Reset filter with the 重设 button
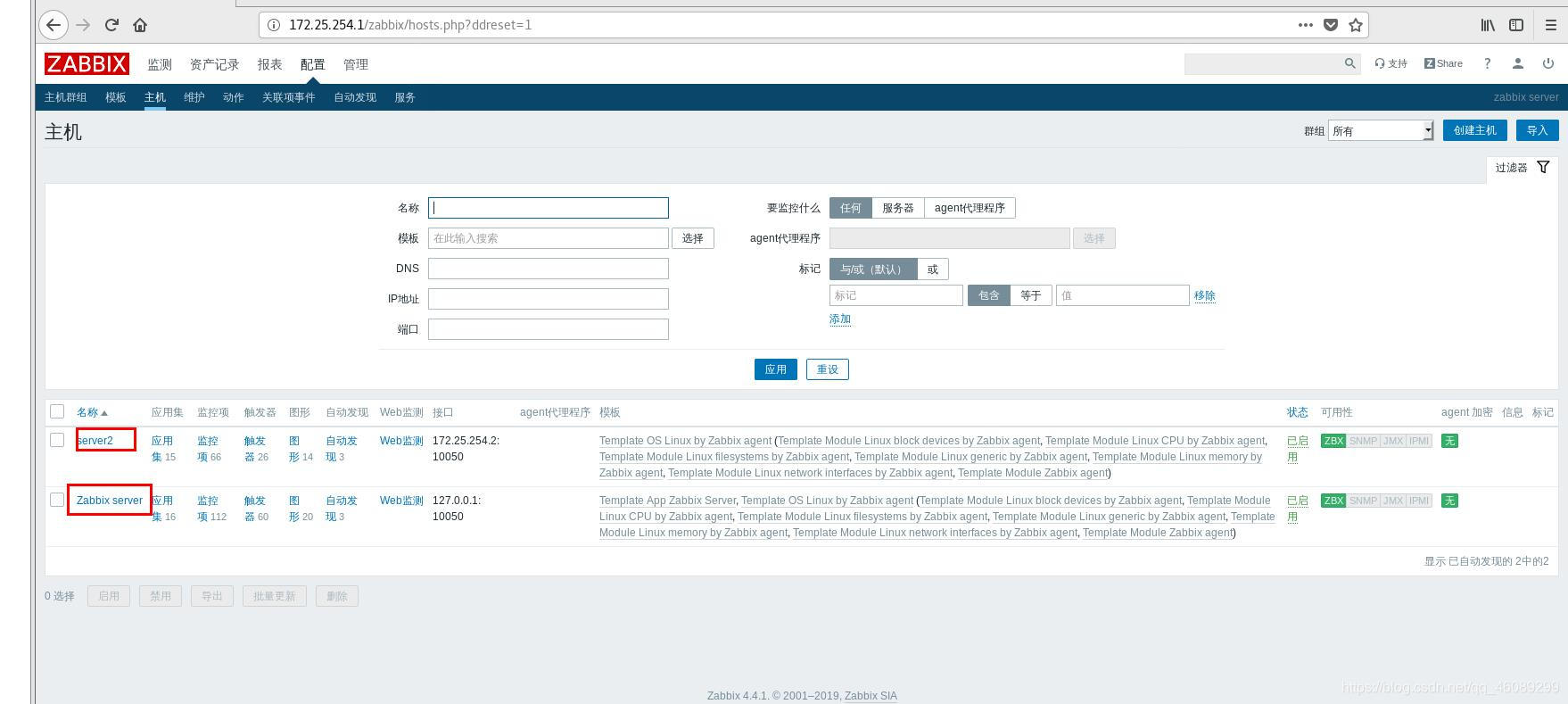Viewport: 1568px width, 704px height. click(827, 369)
